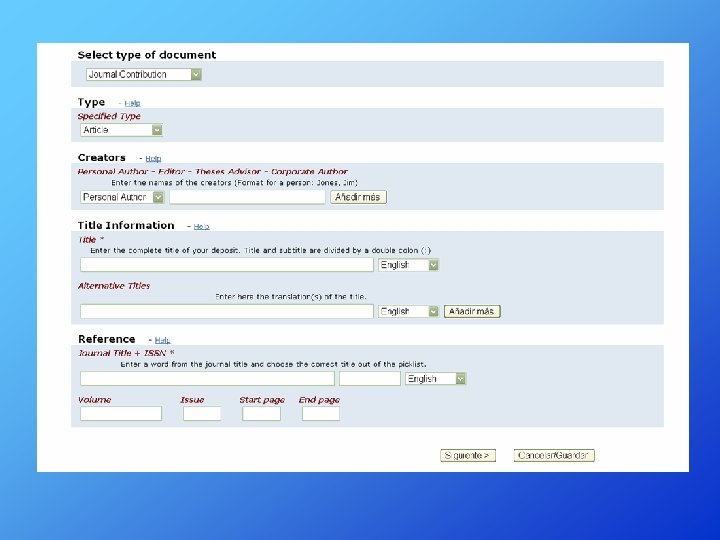Focus the Volume input field
This screenshot has width=720, height=540.
point(121,413)
